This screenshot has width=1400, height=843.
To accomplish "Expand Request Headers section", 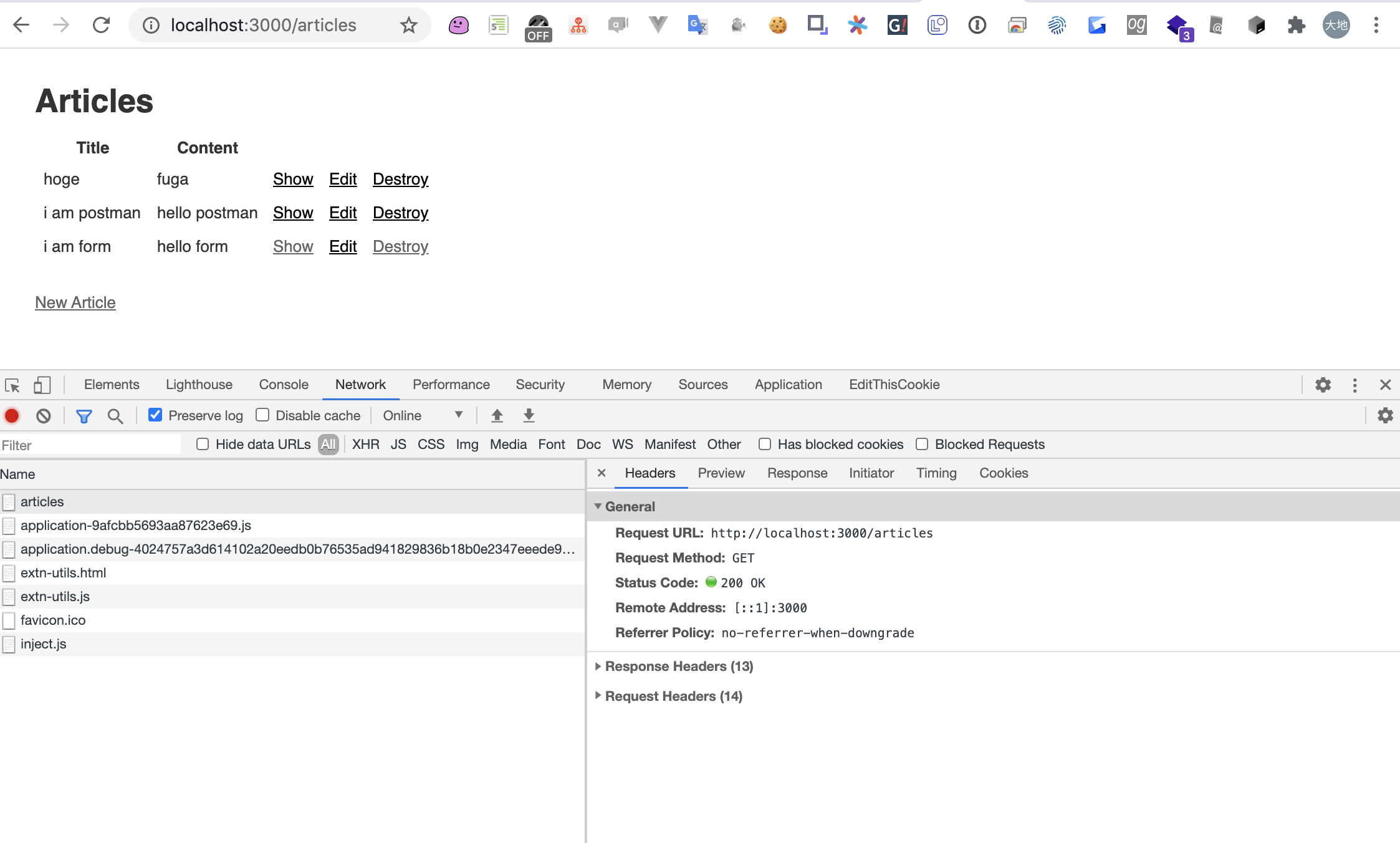I will click(x=673, y=696).
